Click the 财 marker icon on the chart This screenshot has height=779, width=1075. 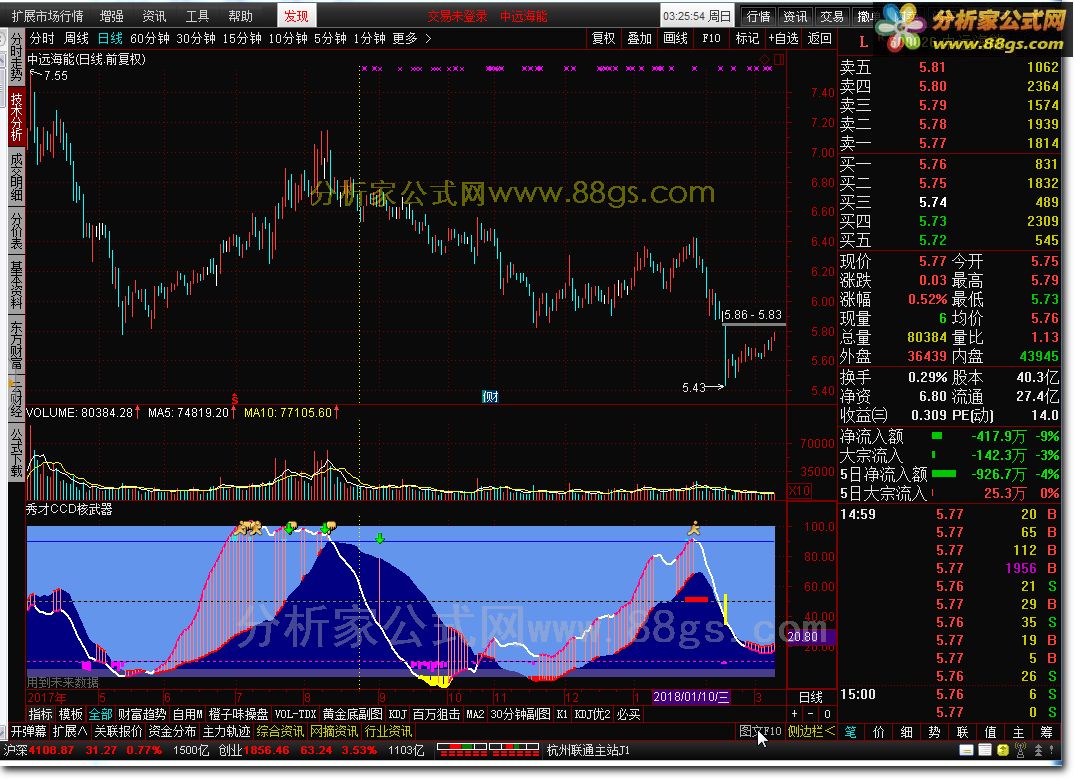tap(490, 396)
